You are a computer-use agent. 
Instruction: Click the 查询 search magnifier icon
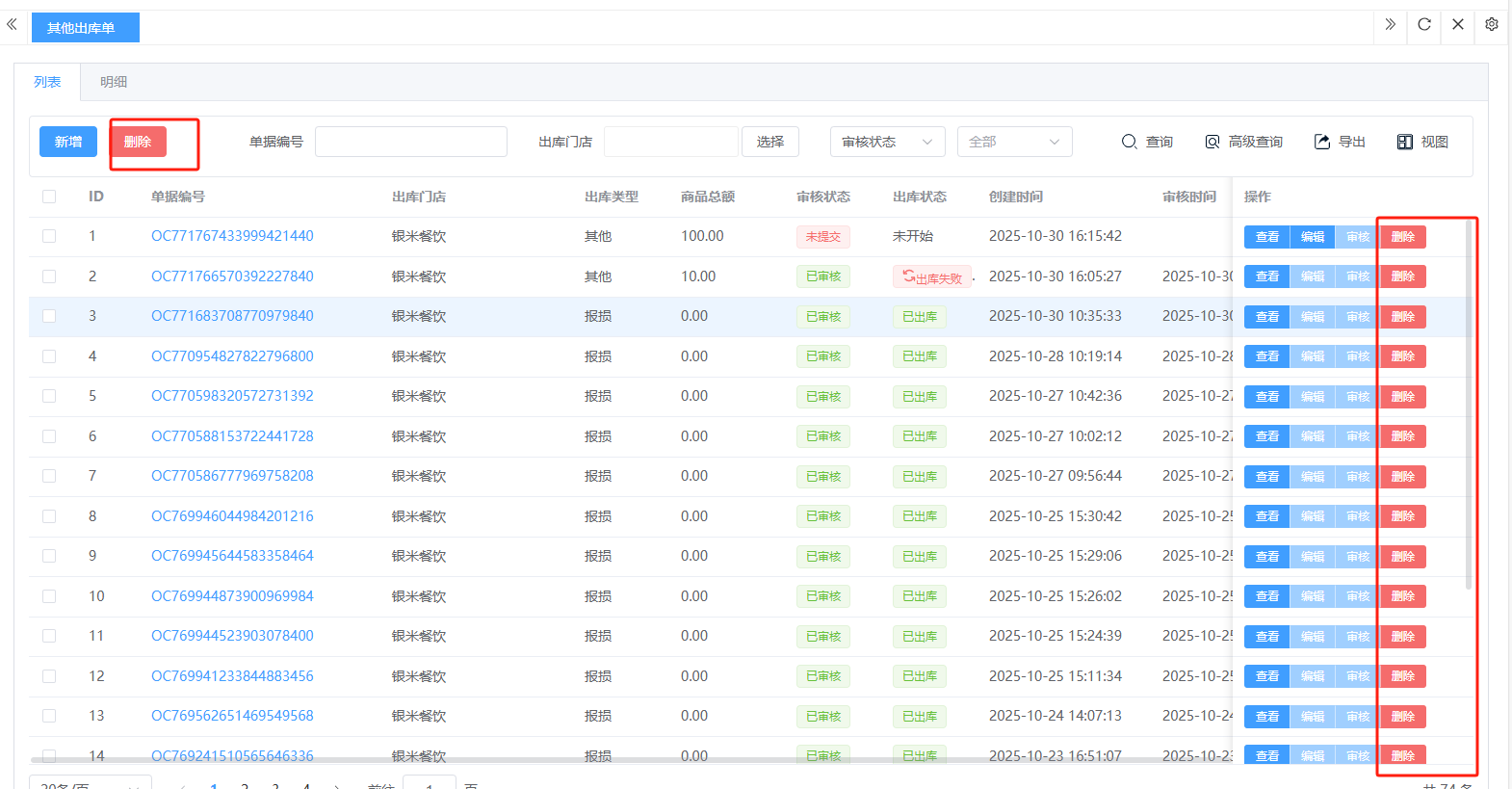tap(1130, 142)
